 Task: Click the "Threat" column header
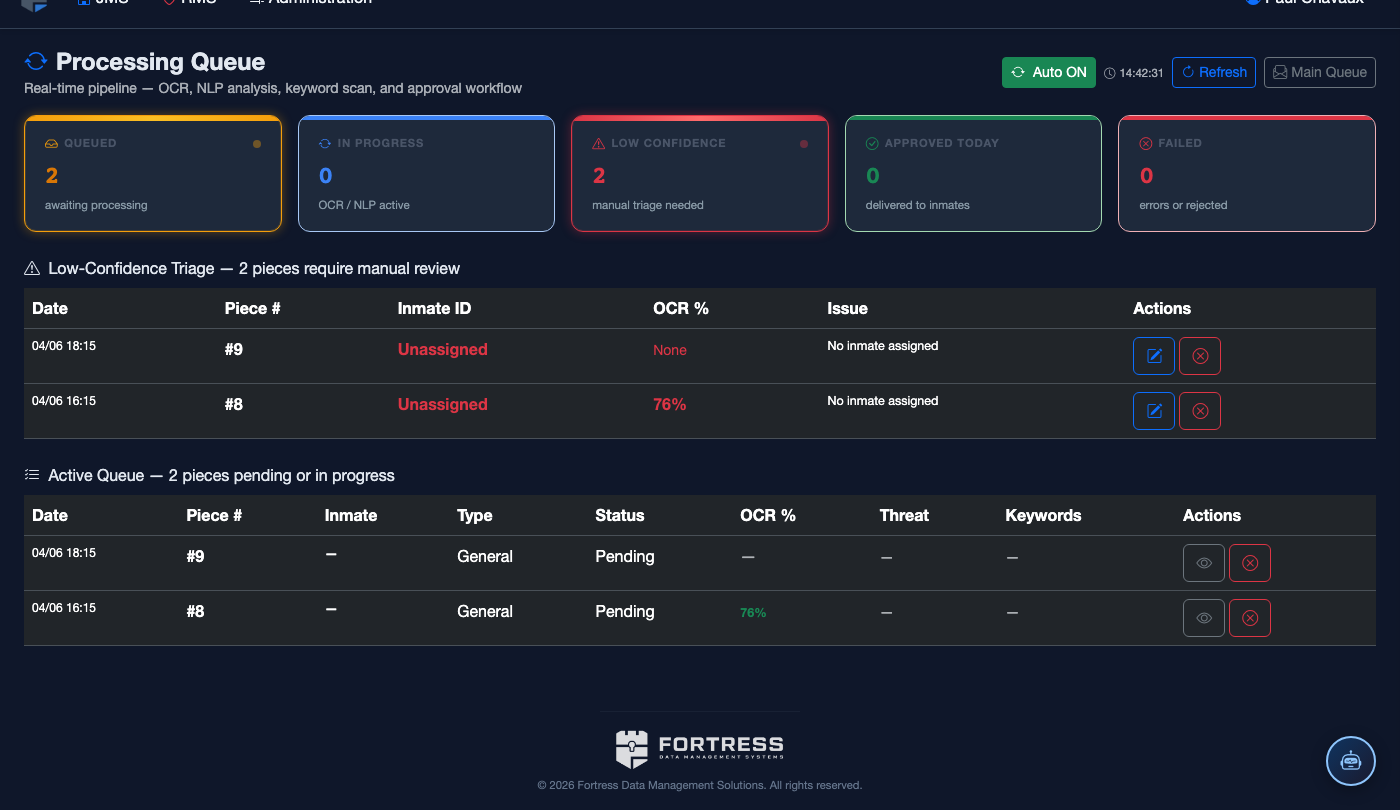904,515
